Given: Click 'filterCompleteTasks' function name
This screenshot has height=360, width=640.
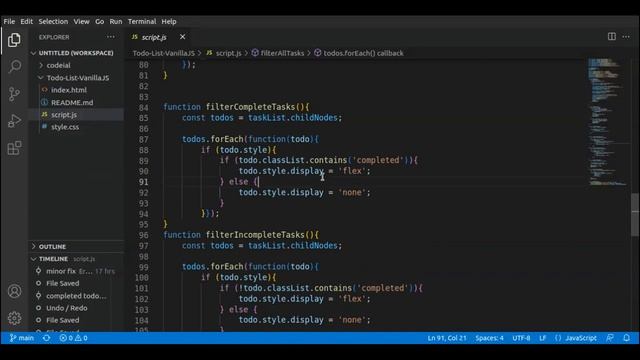Looking at the screenshot, I should click(x=250, y=107).
